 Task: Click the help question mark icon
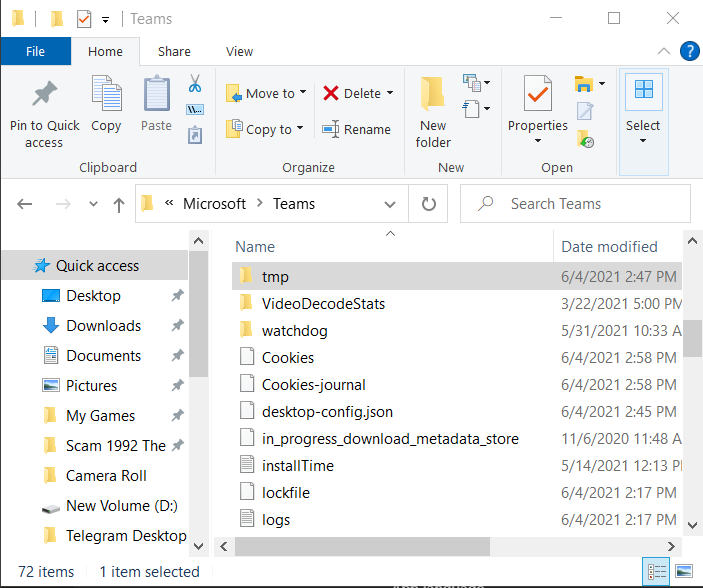[690, 51]
